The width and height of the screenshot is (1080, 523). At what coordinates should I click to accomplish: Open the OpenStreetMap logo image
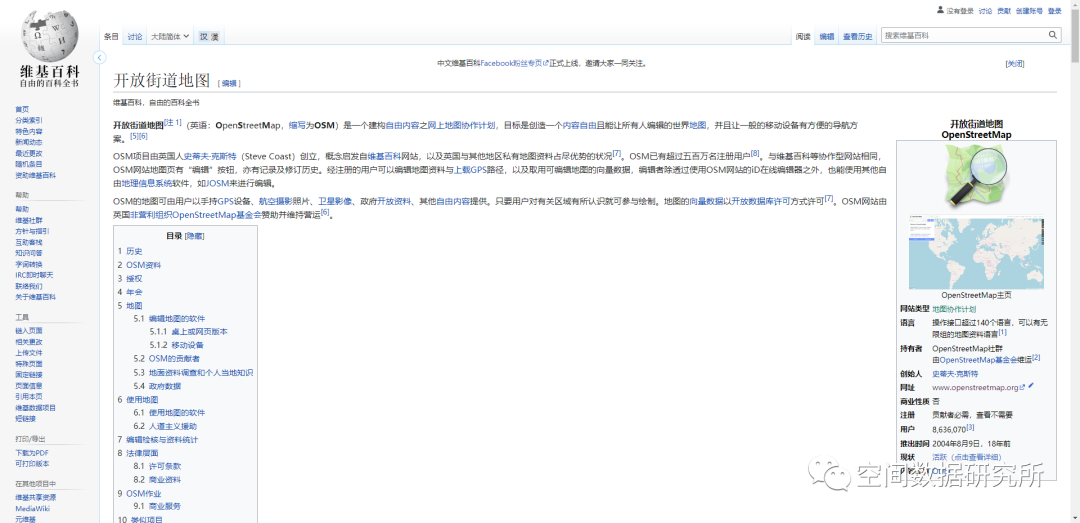976,174
